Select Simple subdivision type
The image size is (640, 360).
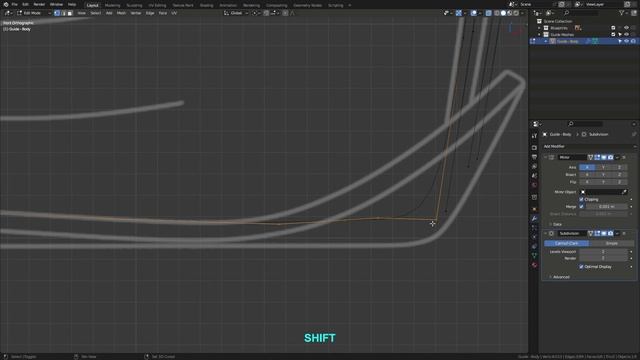pos(611,243)
